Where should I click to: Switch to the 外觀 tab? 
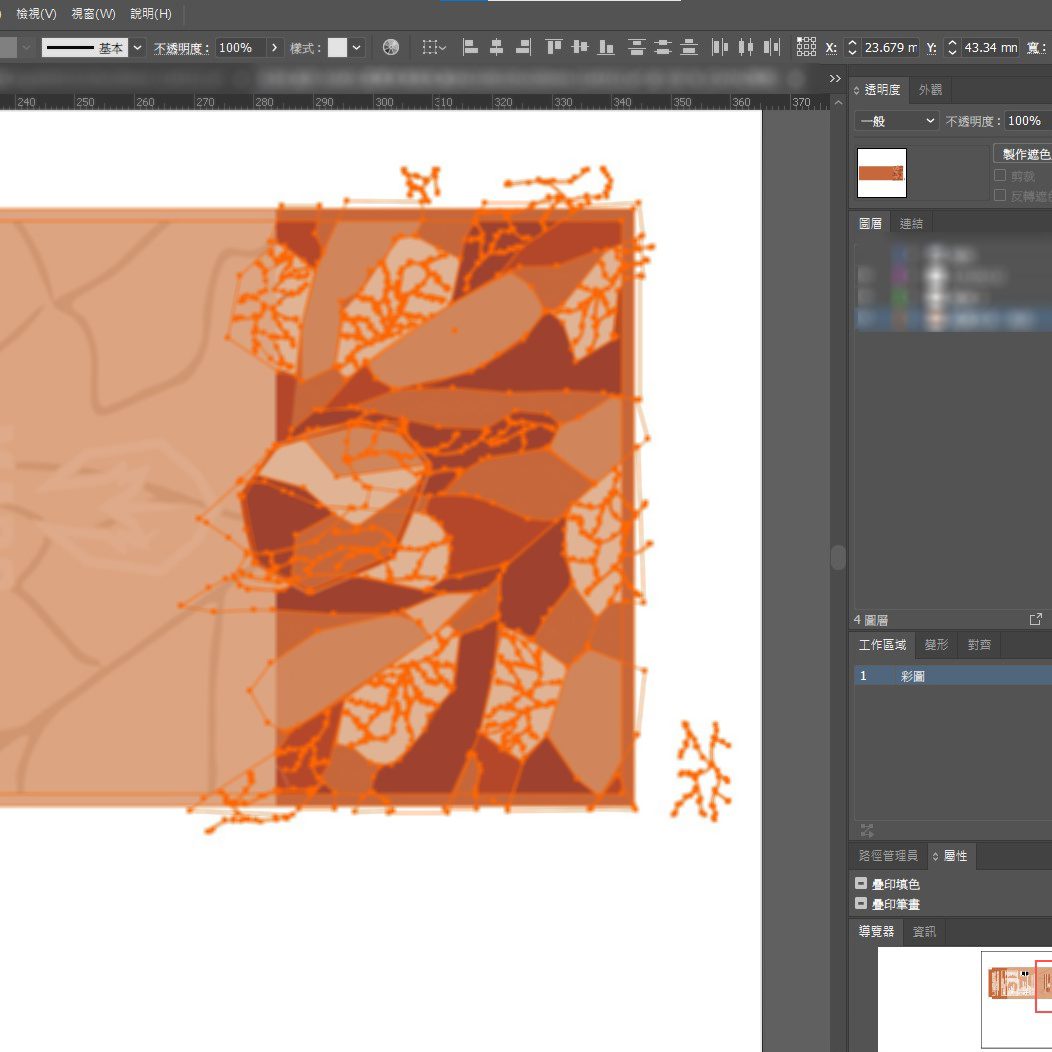pos(930,89)
